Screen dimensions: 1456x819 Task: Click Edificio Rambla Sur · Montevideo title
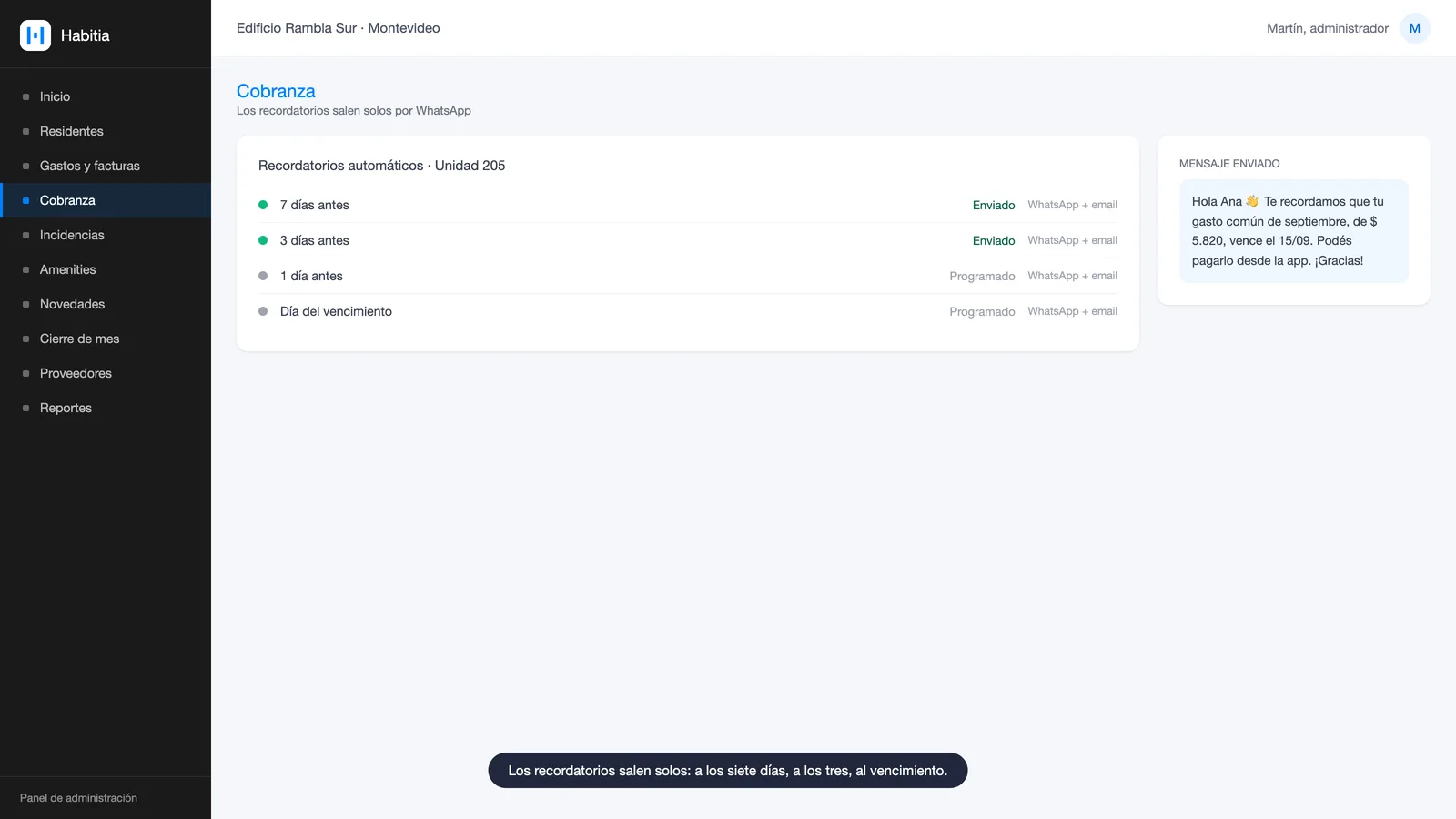tap(339, 28)
